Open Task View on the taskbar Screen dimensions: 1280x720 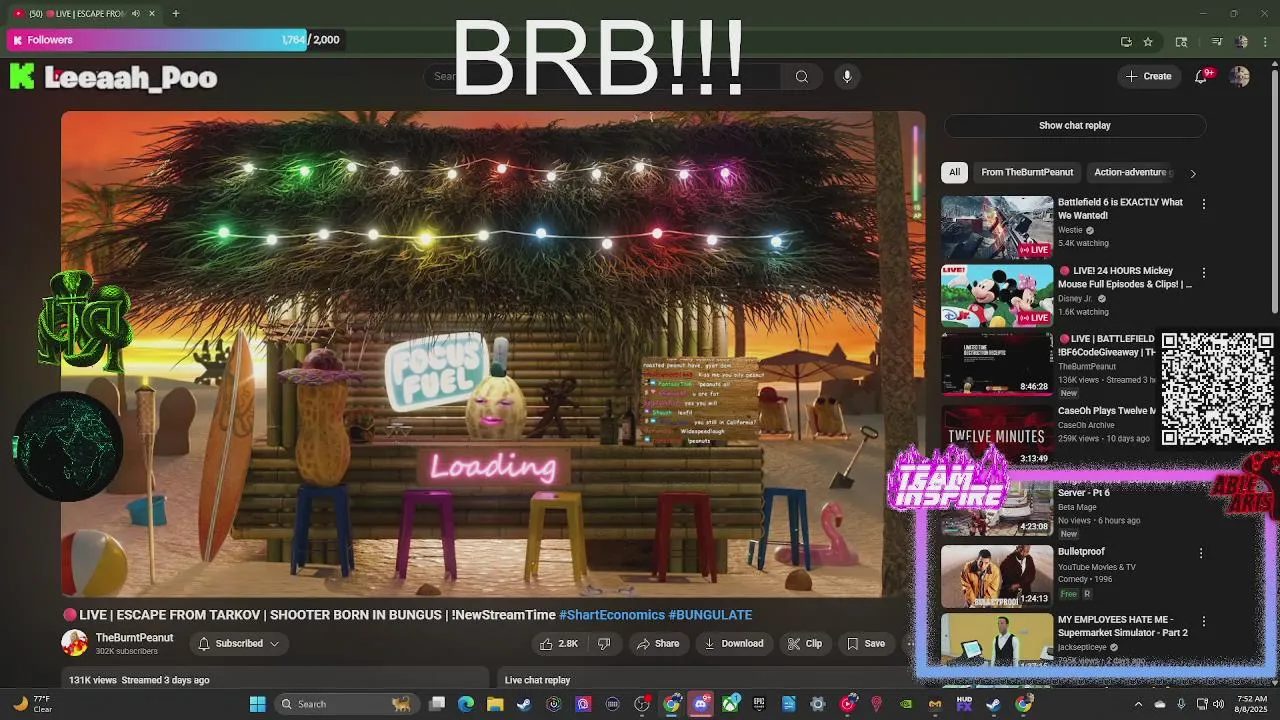point(437,704)
